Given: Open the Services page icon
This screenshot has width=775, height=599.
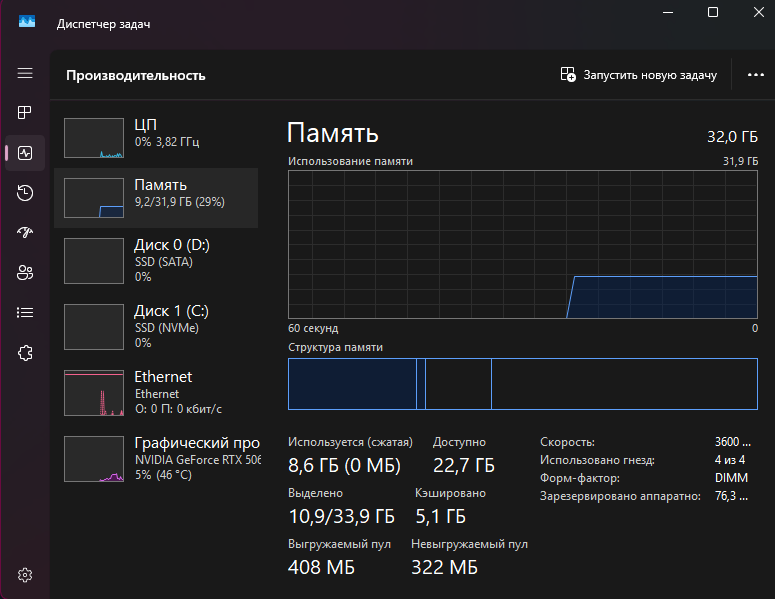Looking at the screenshot, I should pos(25,352).
